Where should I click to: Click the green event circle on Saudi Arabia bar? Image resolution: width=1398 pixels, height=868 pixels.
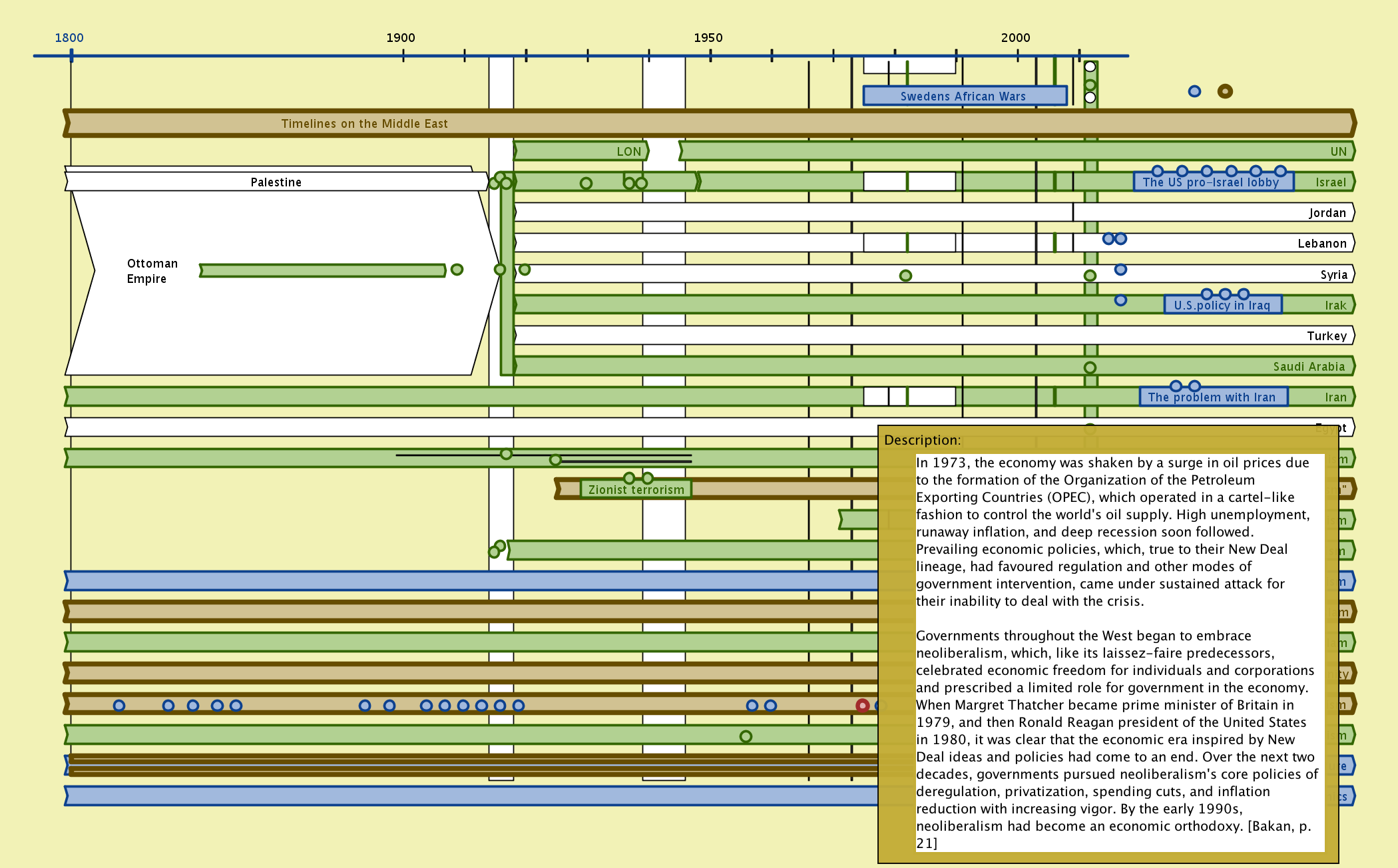[1090, 367]
